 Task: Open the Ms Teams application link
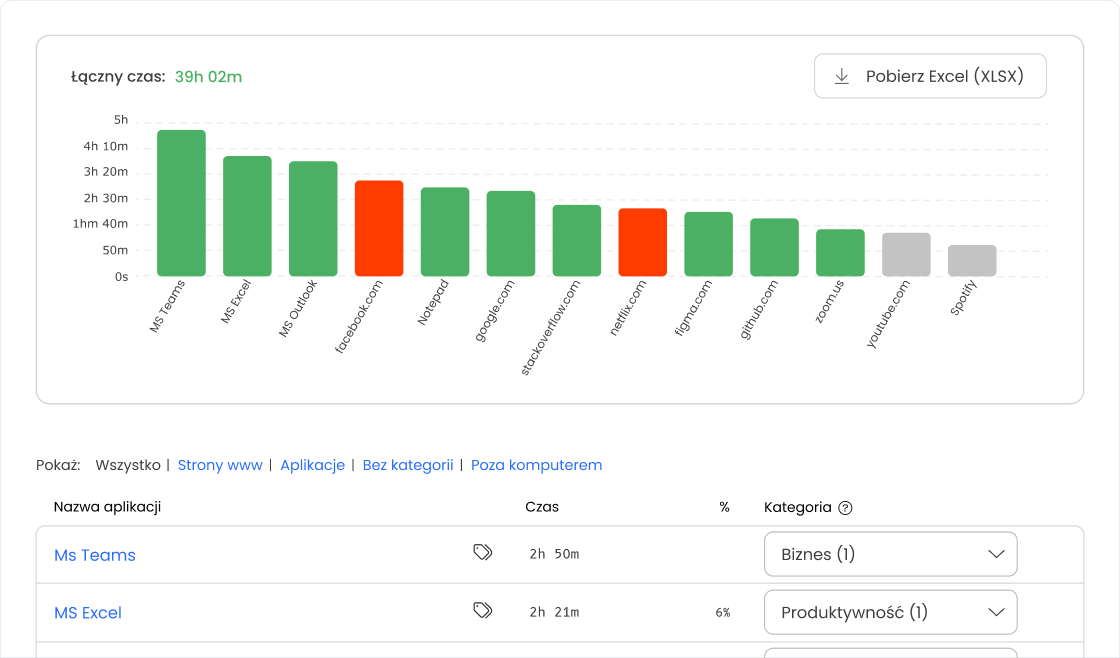pyautogui.click(x=95, y=555)
